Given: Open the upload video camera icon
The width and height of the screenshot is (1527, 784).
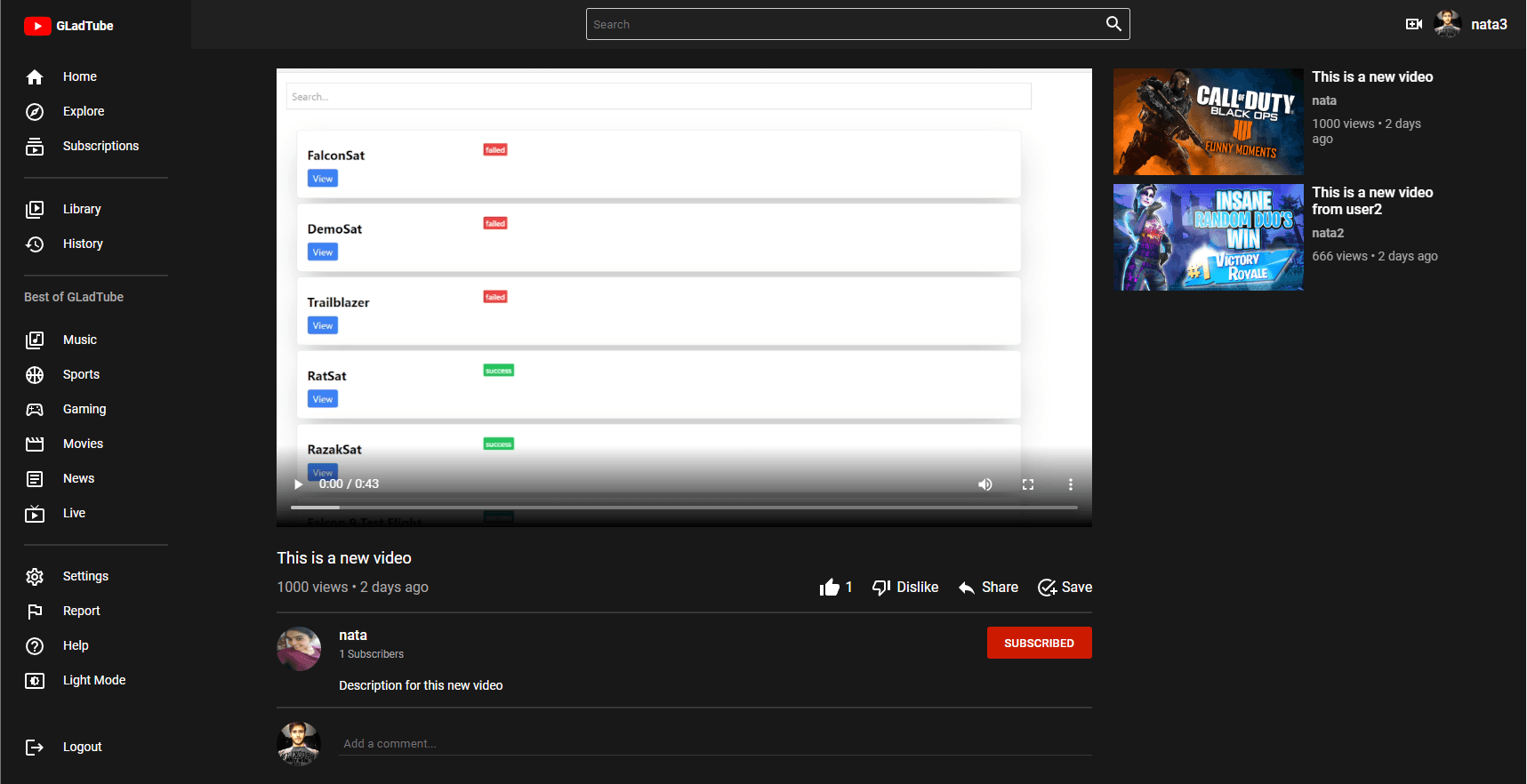Looking at the screenshot, I should point(1413,24).
